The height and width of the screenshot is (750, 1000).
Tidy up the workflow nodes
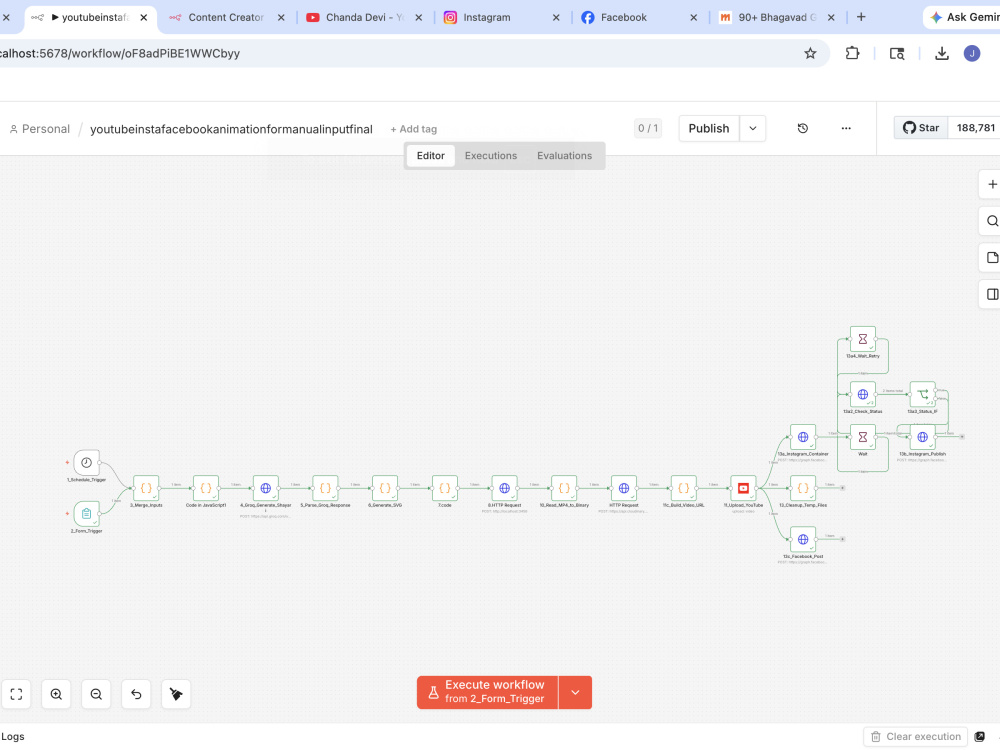[176, 694]
